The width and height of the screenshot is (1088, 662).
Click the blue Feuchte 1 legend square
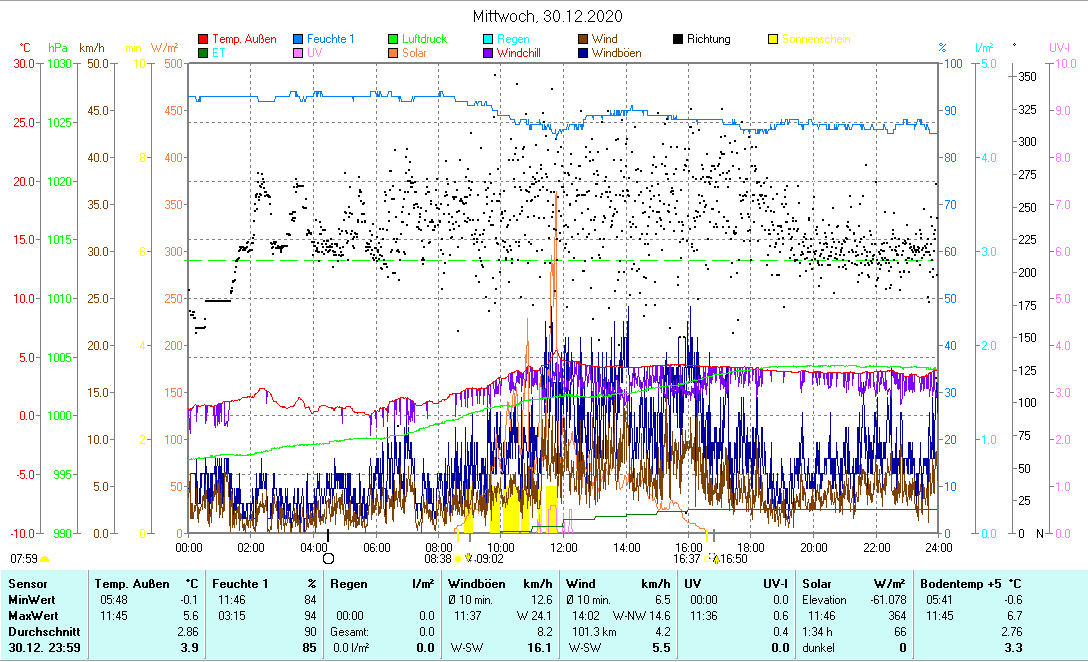(299, 39)
